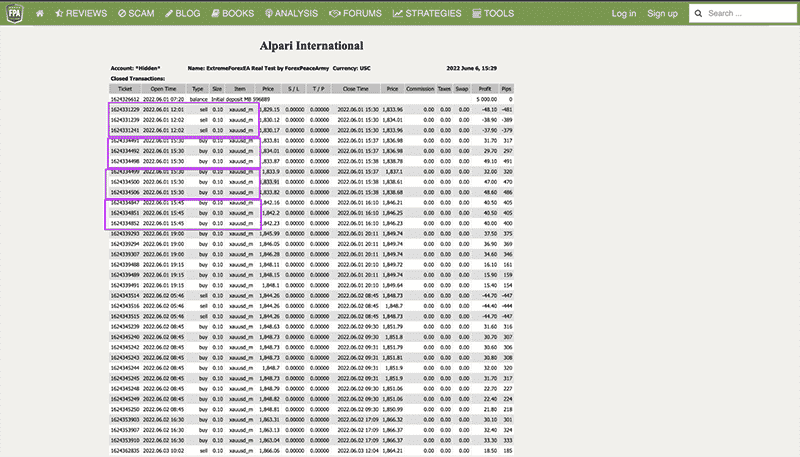Click the Closed Transactions: label
Image resolution: width=800 pixels, height=457 pixels.
point(138,79)
